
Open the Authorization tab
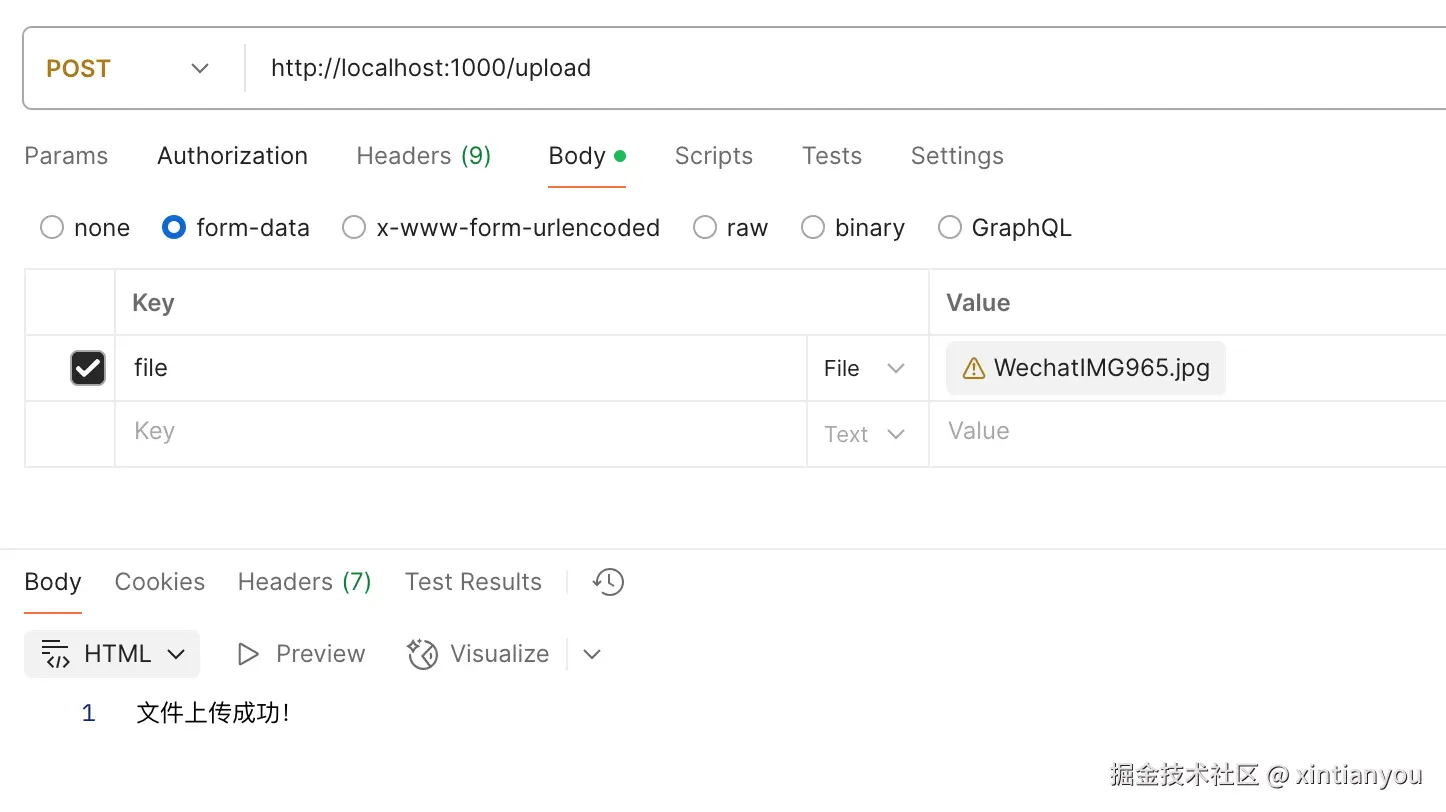click(x=232, y=156)
